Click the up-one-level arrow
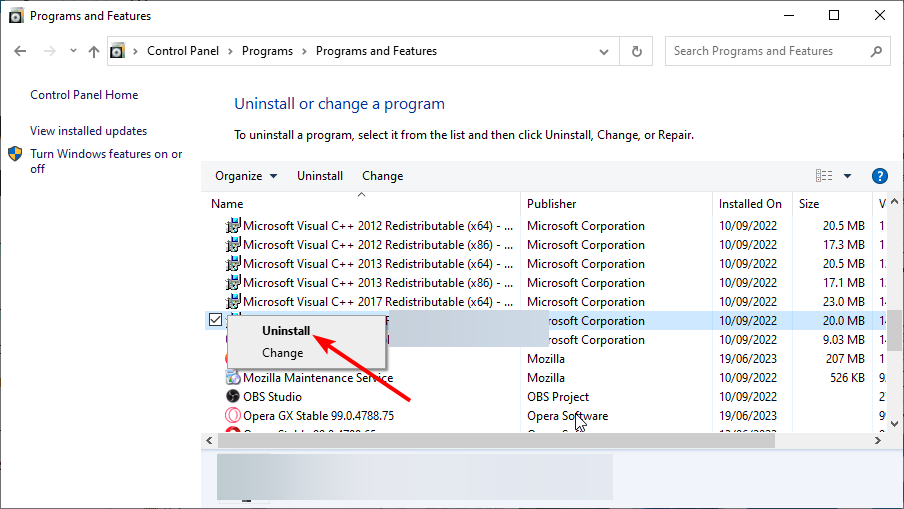The image size is (904, 509). 93,51
